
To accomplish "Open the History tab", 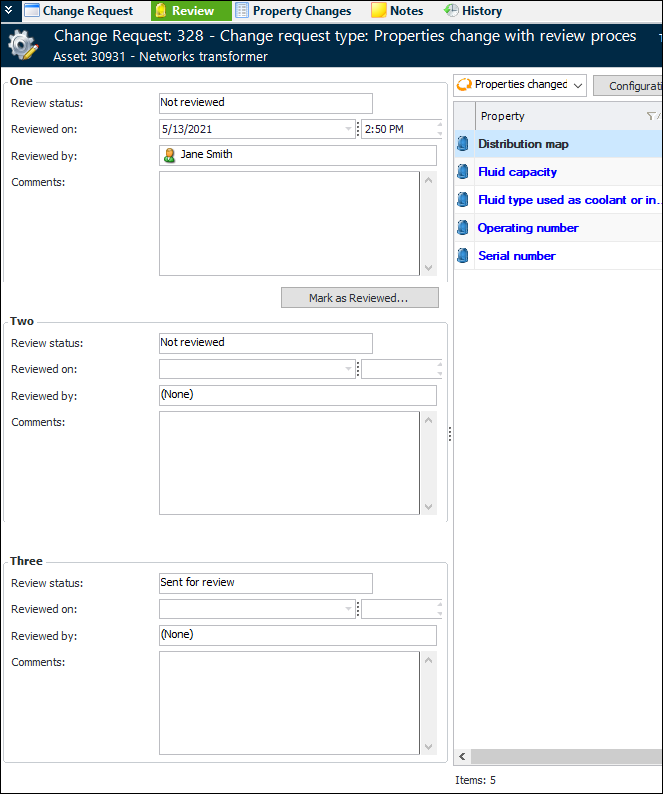I will point(473,11).
